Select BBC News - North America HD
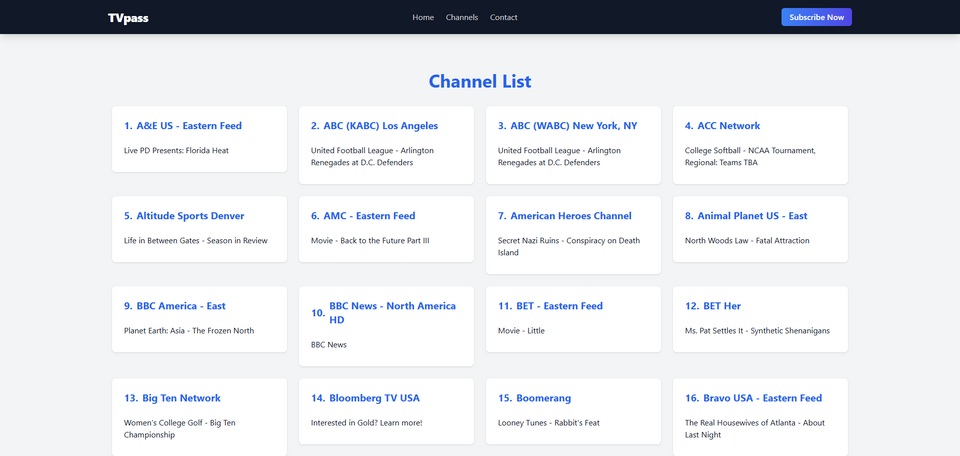The height and width of the screenshot is (456, 960). pyautogui.click(x=392, y=313)
